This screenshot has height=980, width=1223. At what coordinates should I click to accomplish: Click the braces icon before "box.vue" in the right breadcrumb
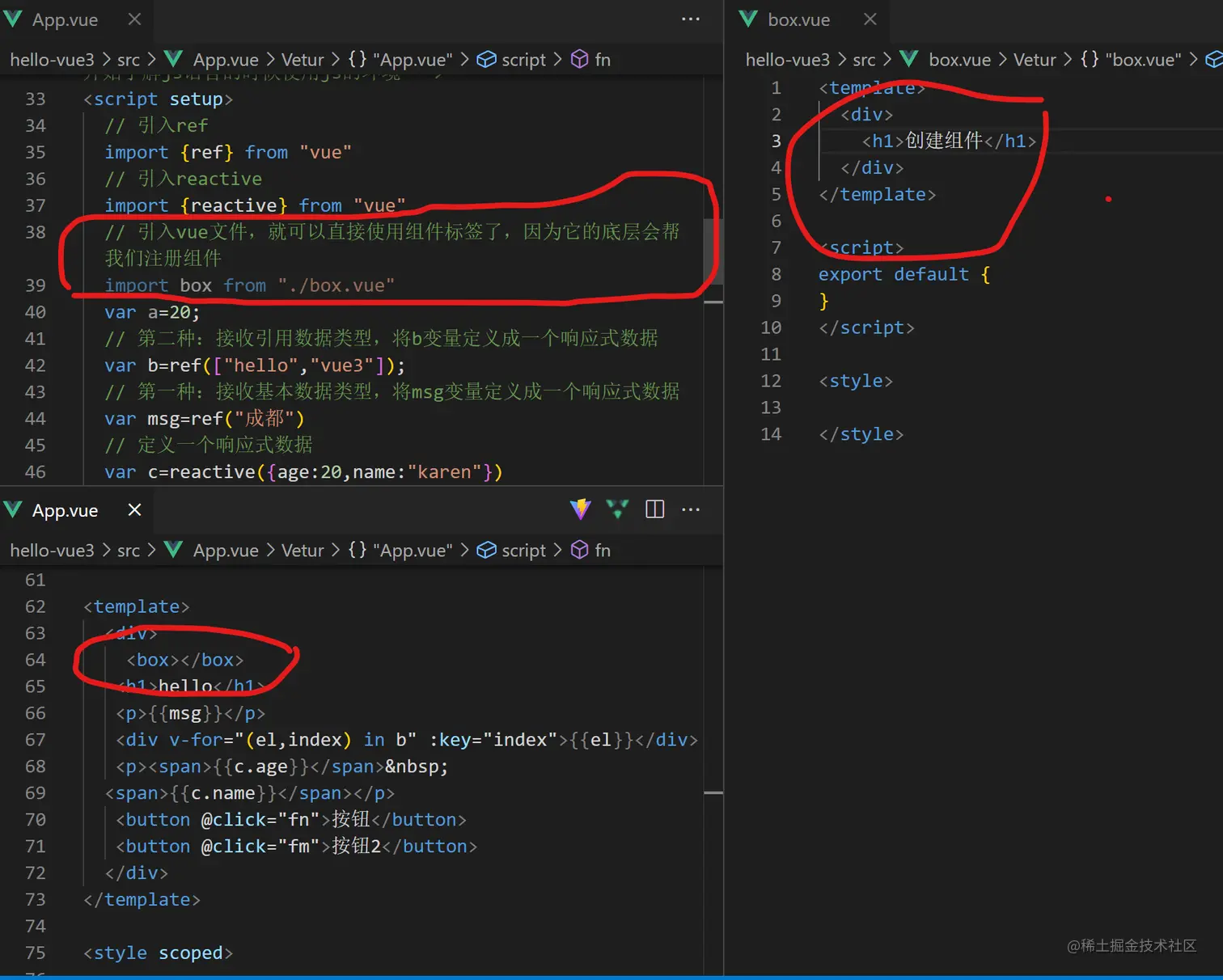pos(1090,59)
